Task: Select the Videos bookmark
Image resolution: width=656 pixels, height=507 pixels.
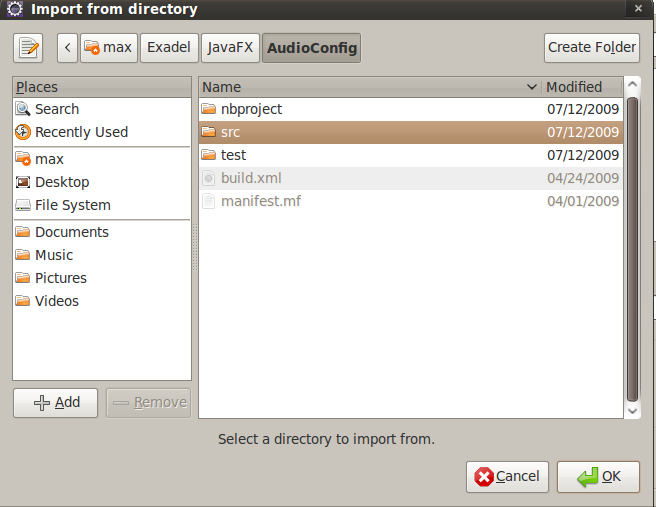Action: pyautogui.click(x=57, y=301)
